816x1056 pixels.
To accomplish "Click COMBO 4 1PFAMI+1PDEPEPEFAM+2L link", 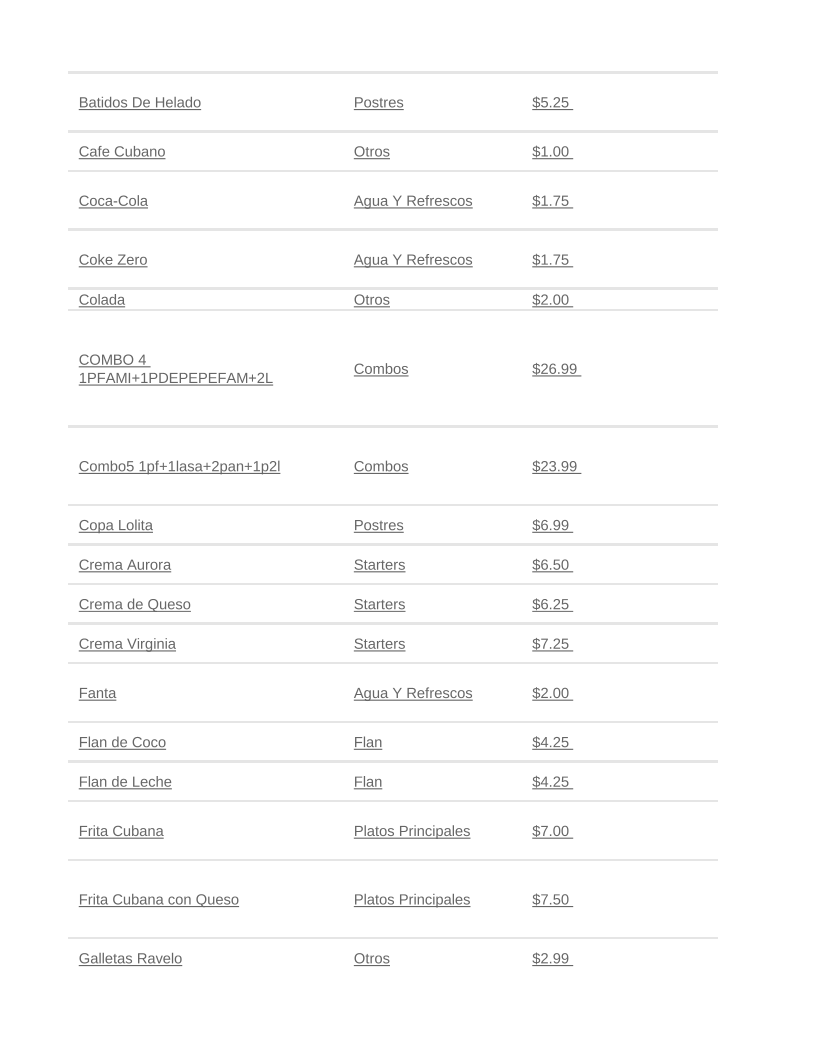I will (x=175, y=369).
